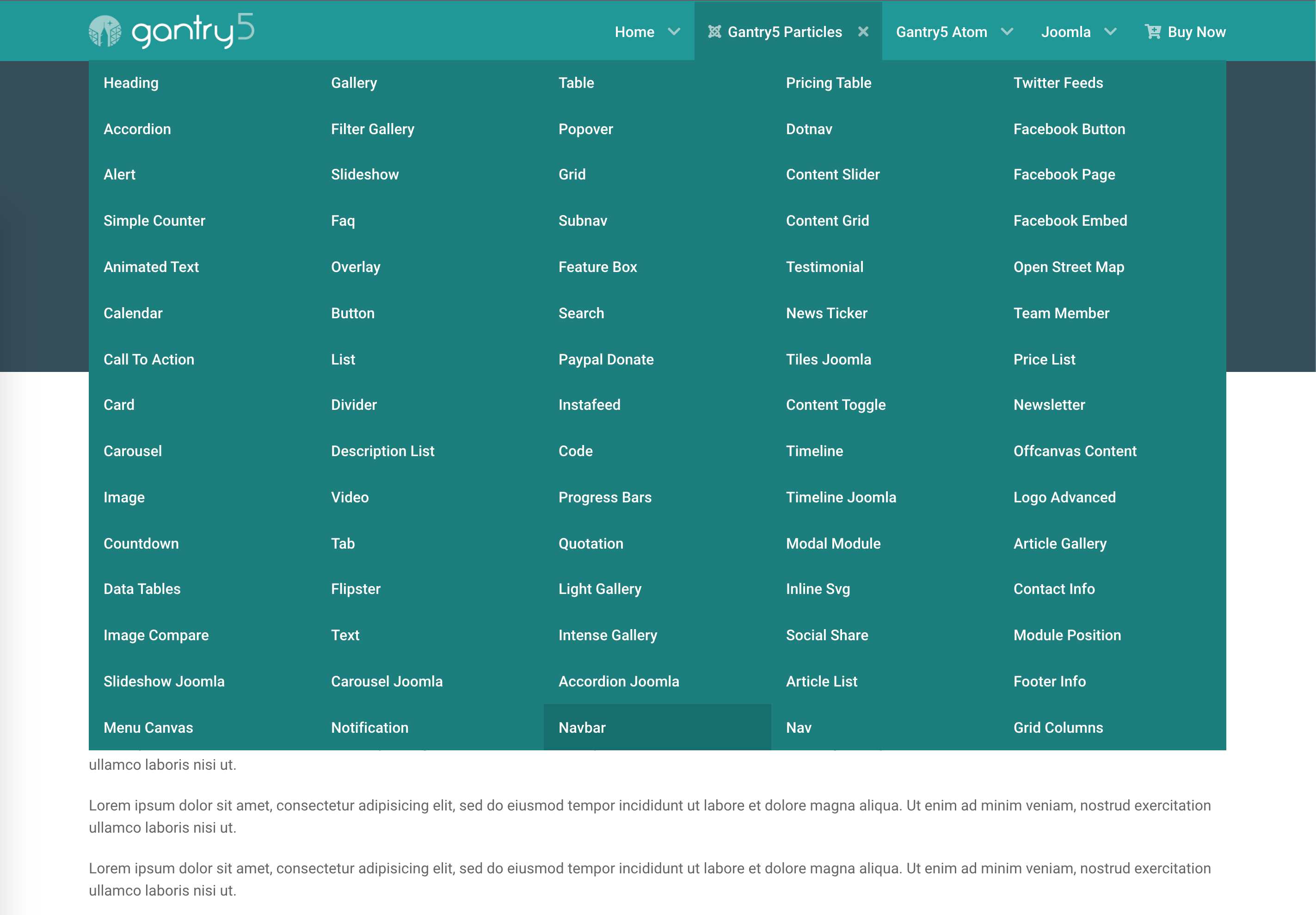Open the Progress Bars particle page
The height and width of the screenshot is (915, 1316).
coord(604,497)
